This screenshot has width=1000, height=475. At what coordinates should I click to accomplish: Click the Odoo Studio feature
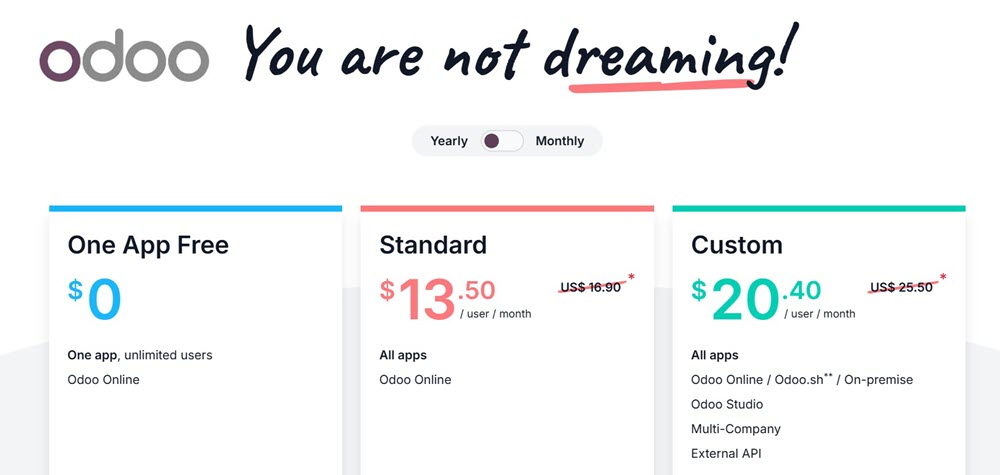(727, 404)
